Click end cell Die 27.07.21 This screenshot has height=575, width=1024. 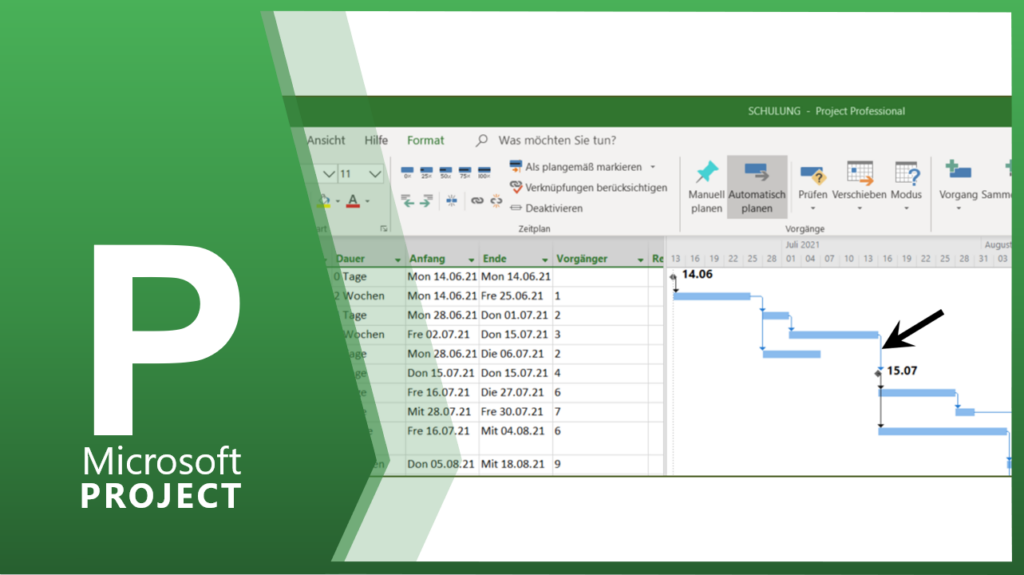[516, 392]
